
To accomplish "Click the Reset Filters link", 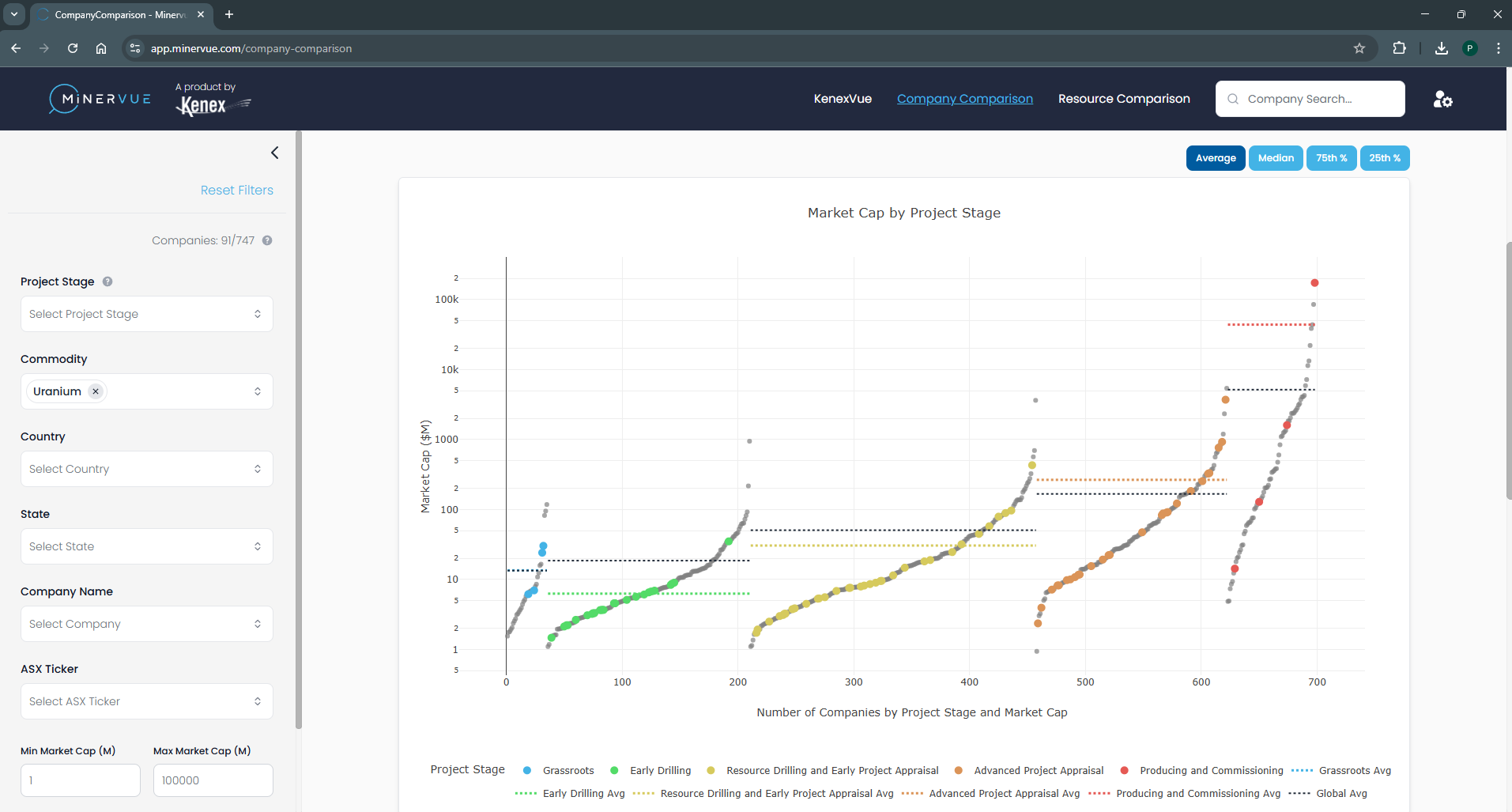I will (236, 190).
